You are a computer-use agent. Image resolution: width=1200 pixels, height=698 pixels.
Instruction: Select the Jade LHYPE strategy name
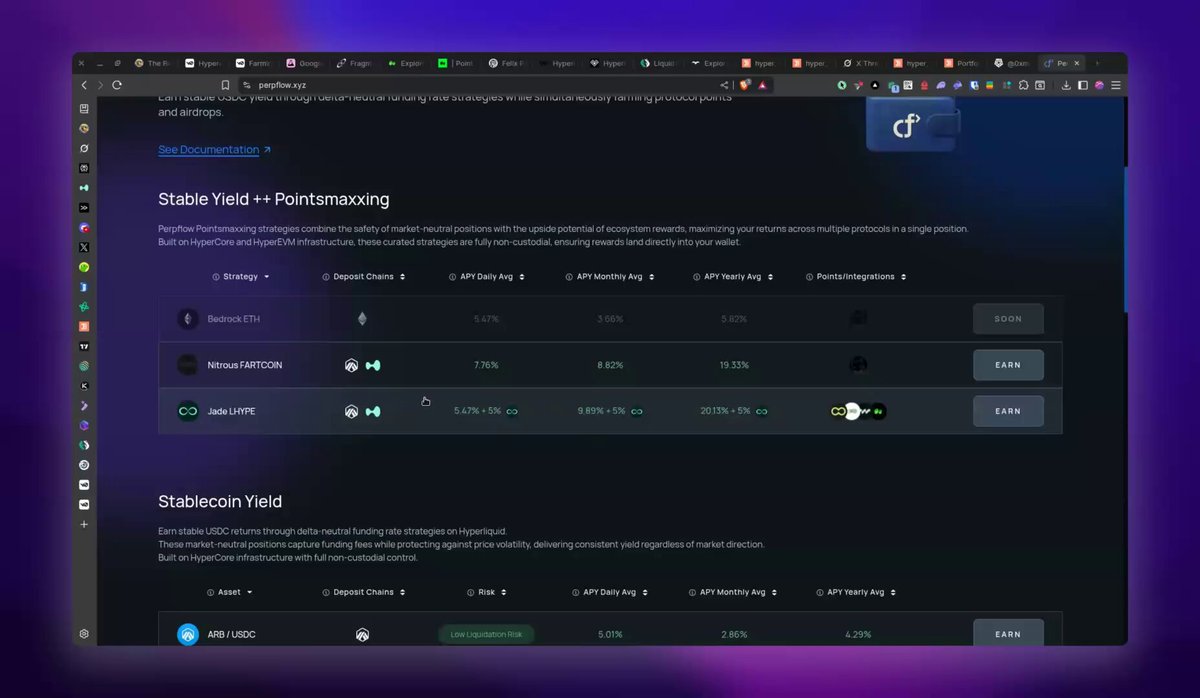[x=231, y=411]
